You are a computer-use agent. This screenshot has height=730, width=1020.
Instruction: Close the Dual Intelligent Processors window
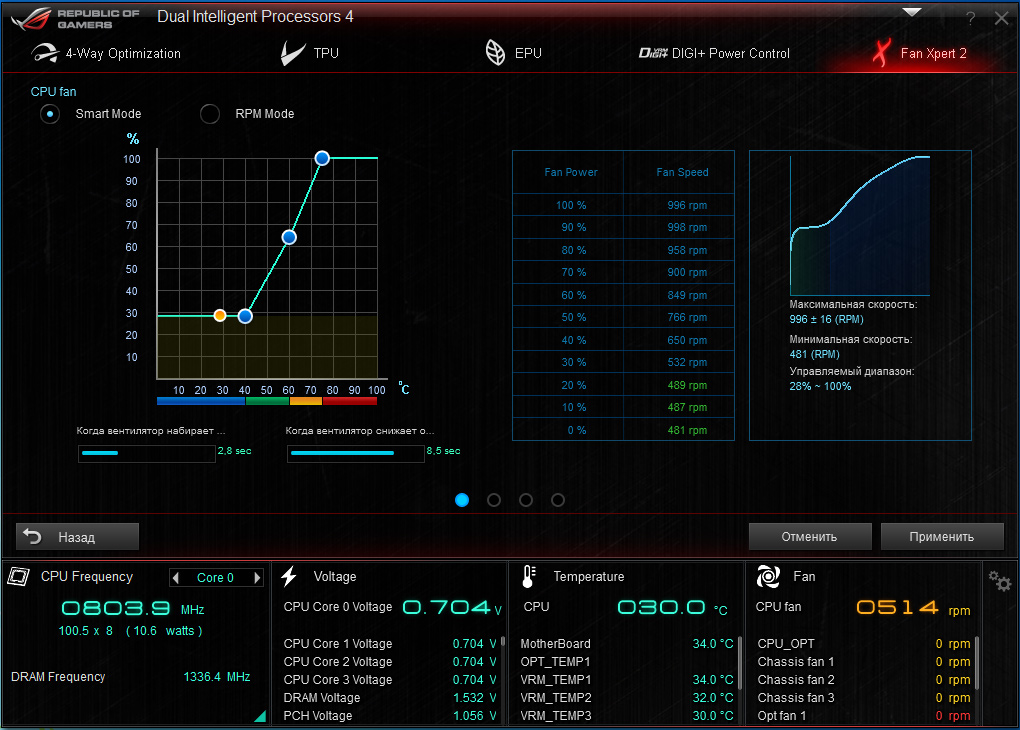(1002, 19)
